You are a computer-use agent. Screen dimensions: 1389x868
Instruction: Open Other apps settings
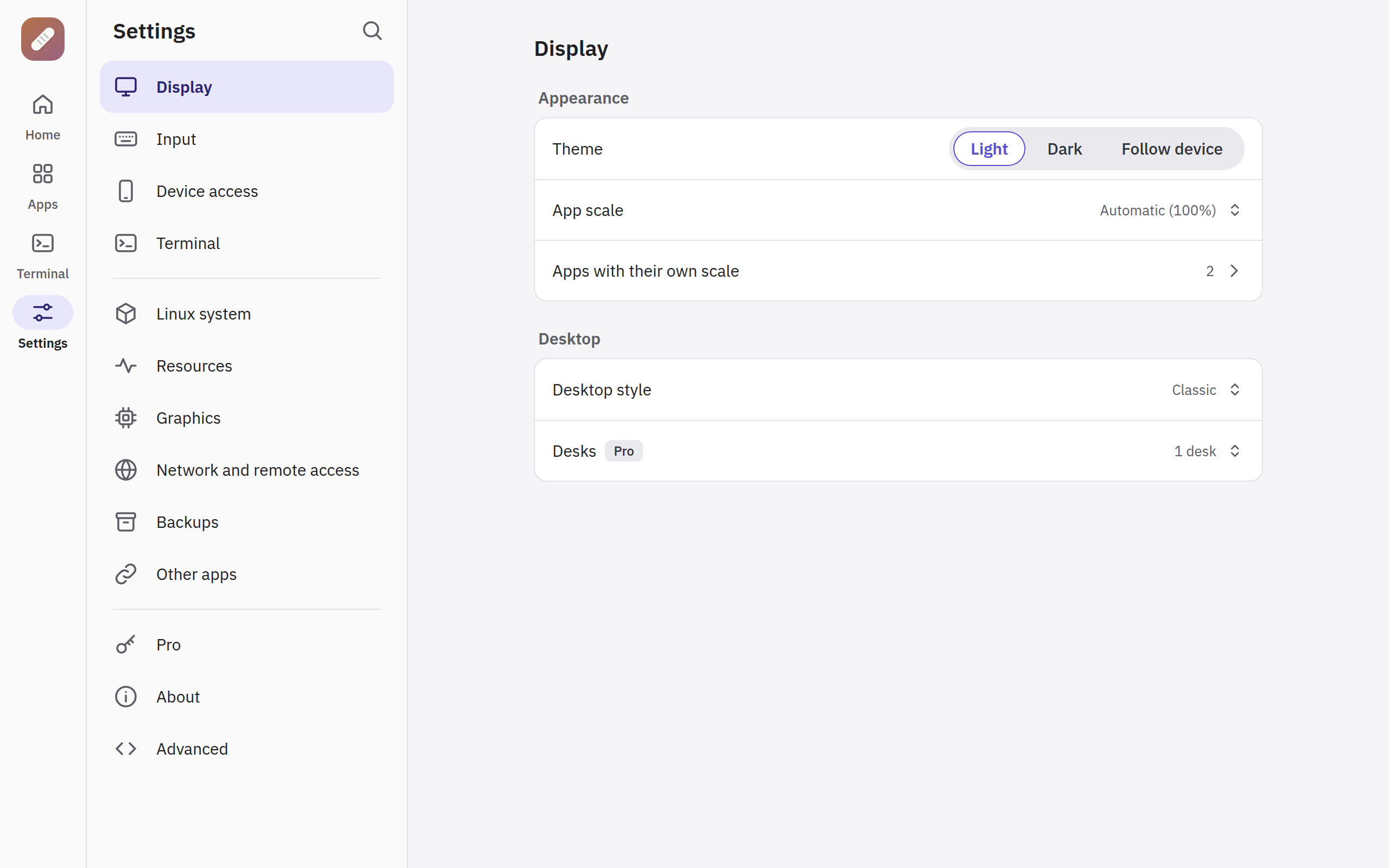(247, 574)
